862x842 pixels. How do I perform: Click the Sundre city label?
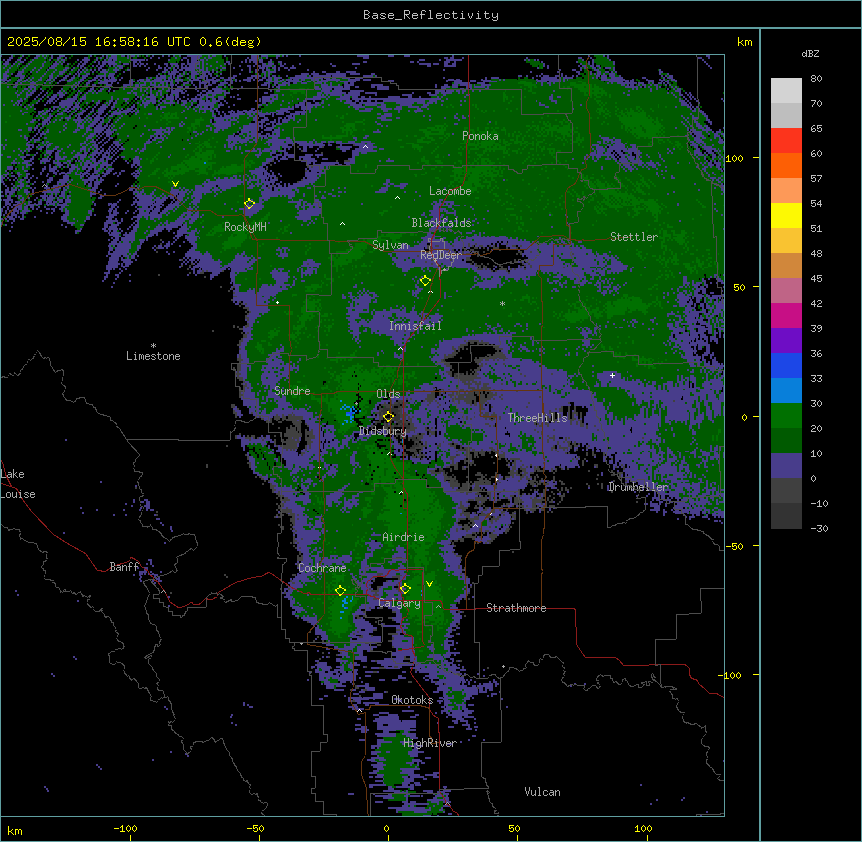click(x=292, y=391)
